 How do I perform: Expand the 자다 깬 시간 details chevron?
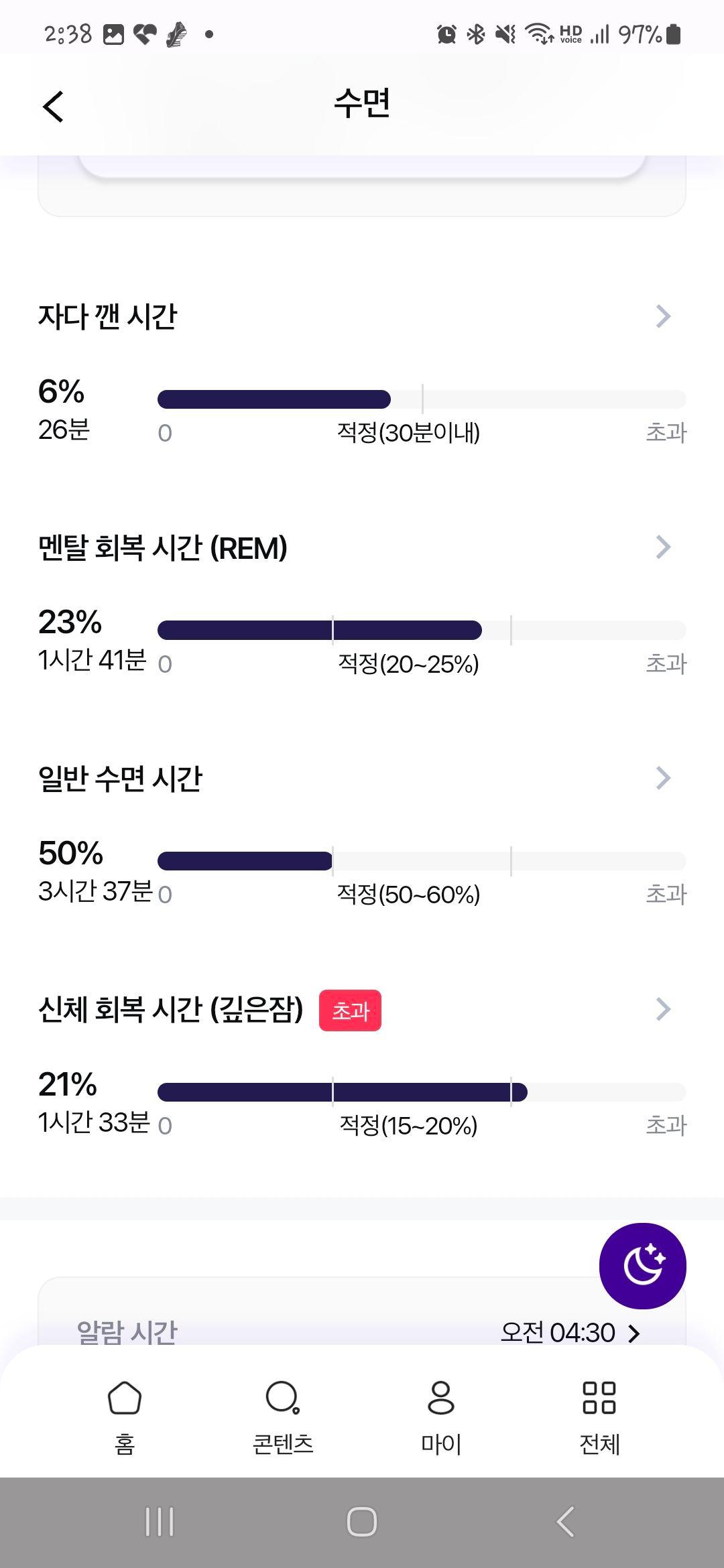point(663,316)
